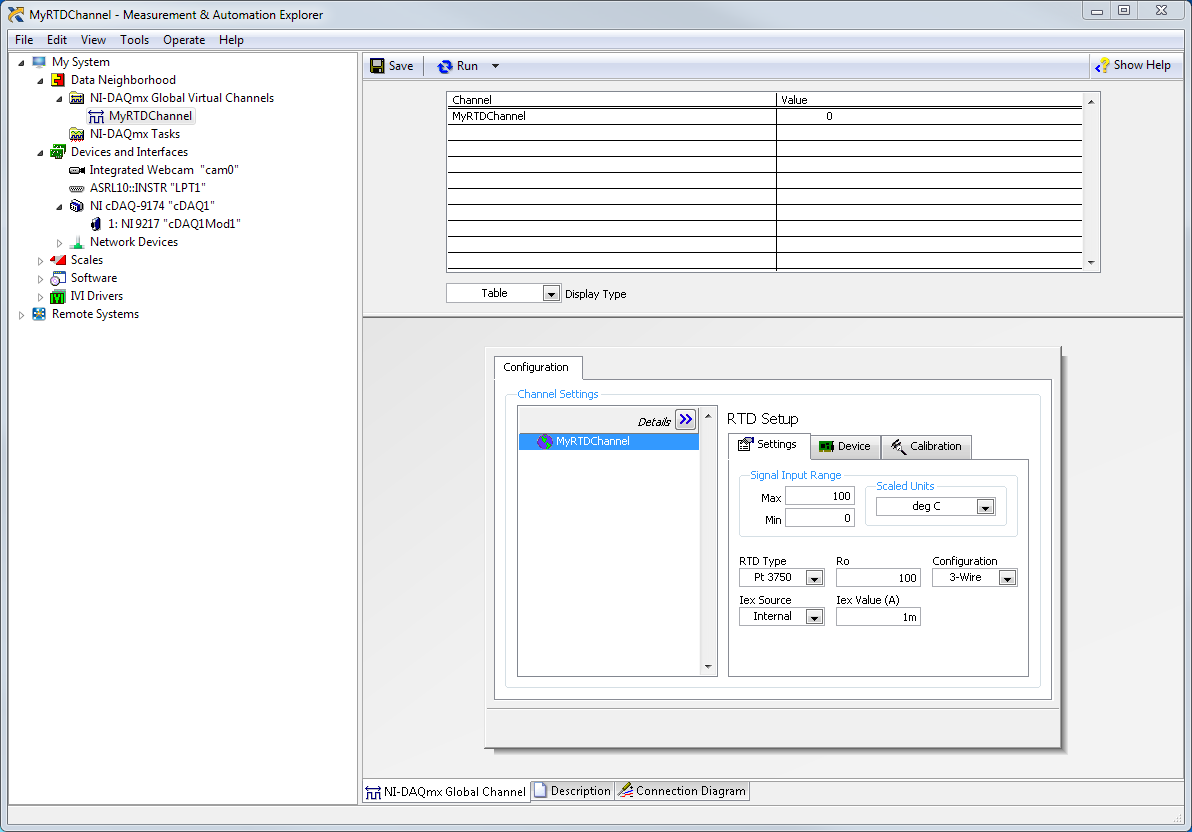Switch to the Connection Diagram tab
This screenshot has height=832, width=1192.
(x=682, y=792)
